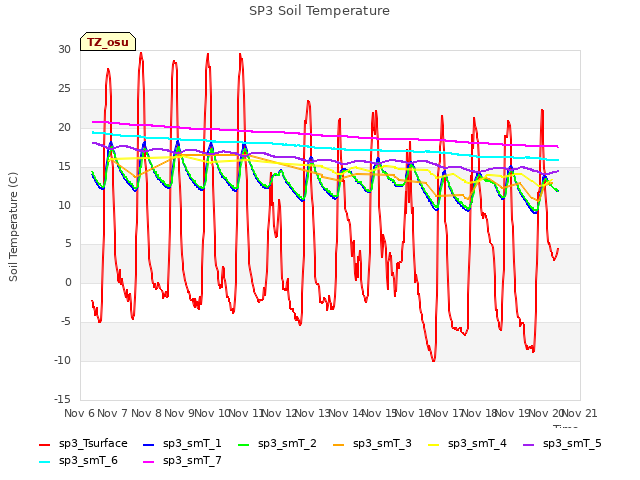The width and height of the screenshot is (640, 480).
Task: Click the magenta sp3_smT_7 legend swatch
Action: click(149, 462)
